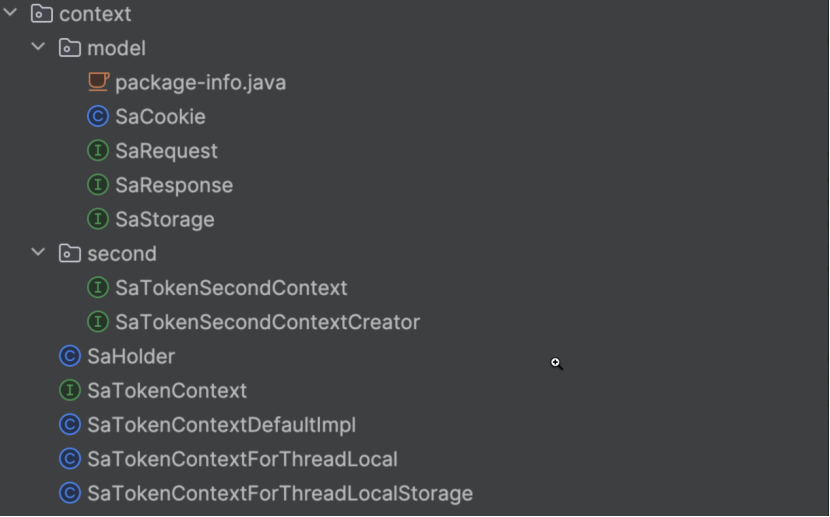Select SaTokenSecondContextCreator in the tree
830x517 pixels.
268,322
